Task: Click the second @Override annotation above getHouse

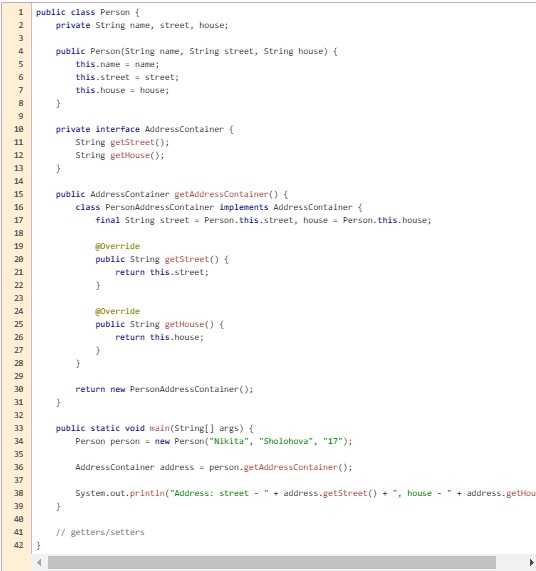Action: click(x=118, y=311)
